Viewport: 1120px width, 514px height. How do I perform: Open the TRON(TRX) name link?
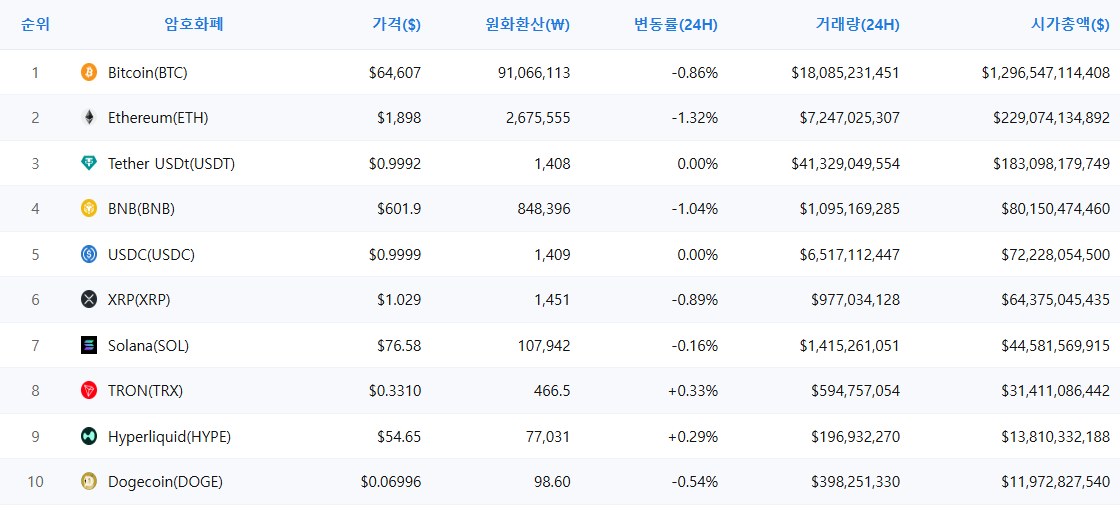click(x=146, y=390)
